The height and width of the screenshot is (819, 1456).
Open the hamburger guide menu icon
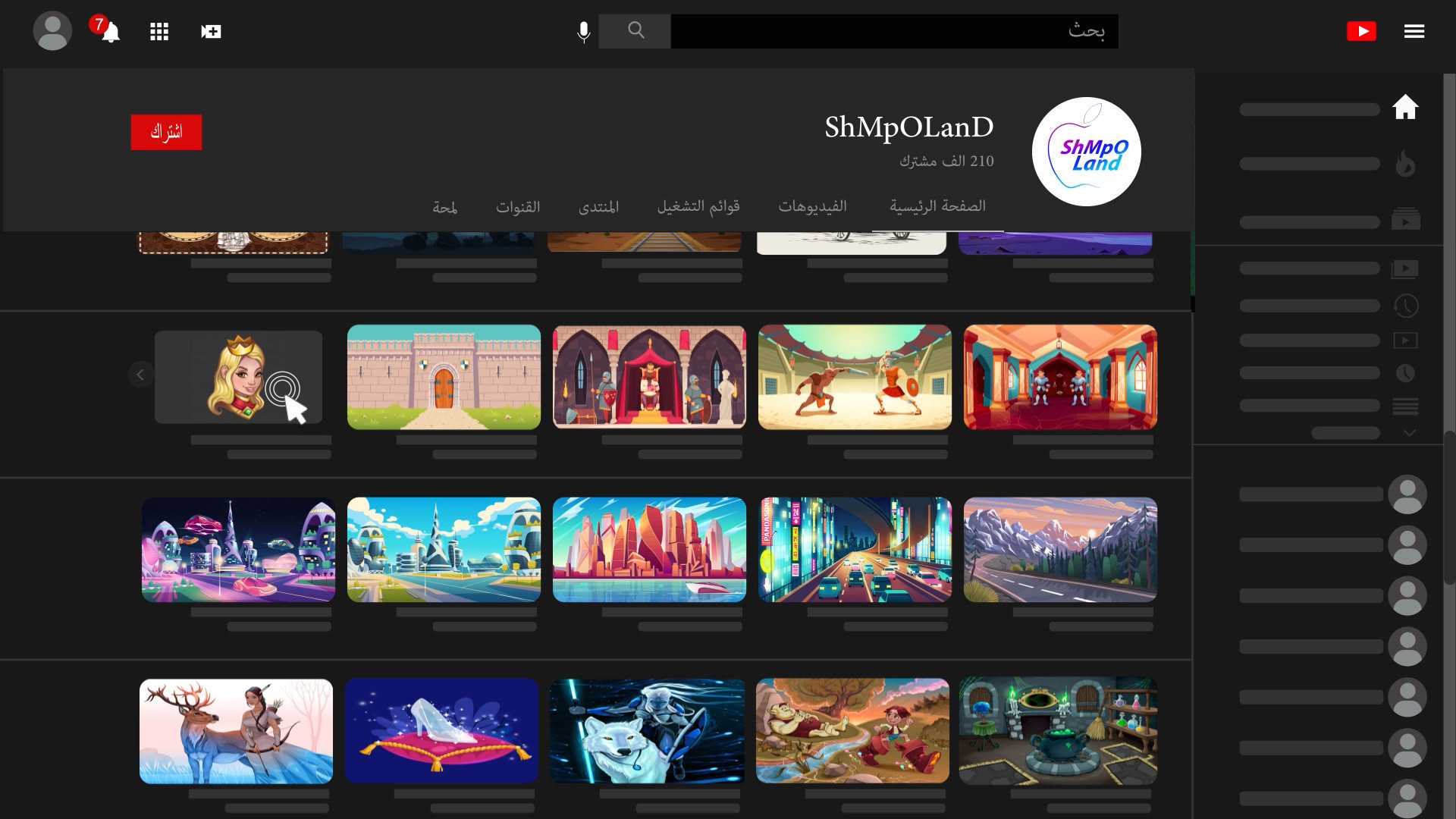pos(1414,31)
